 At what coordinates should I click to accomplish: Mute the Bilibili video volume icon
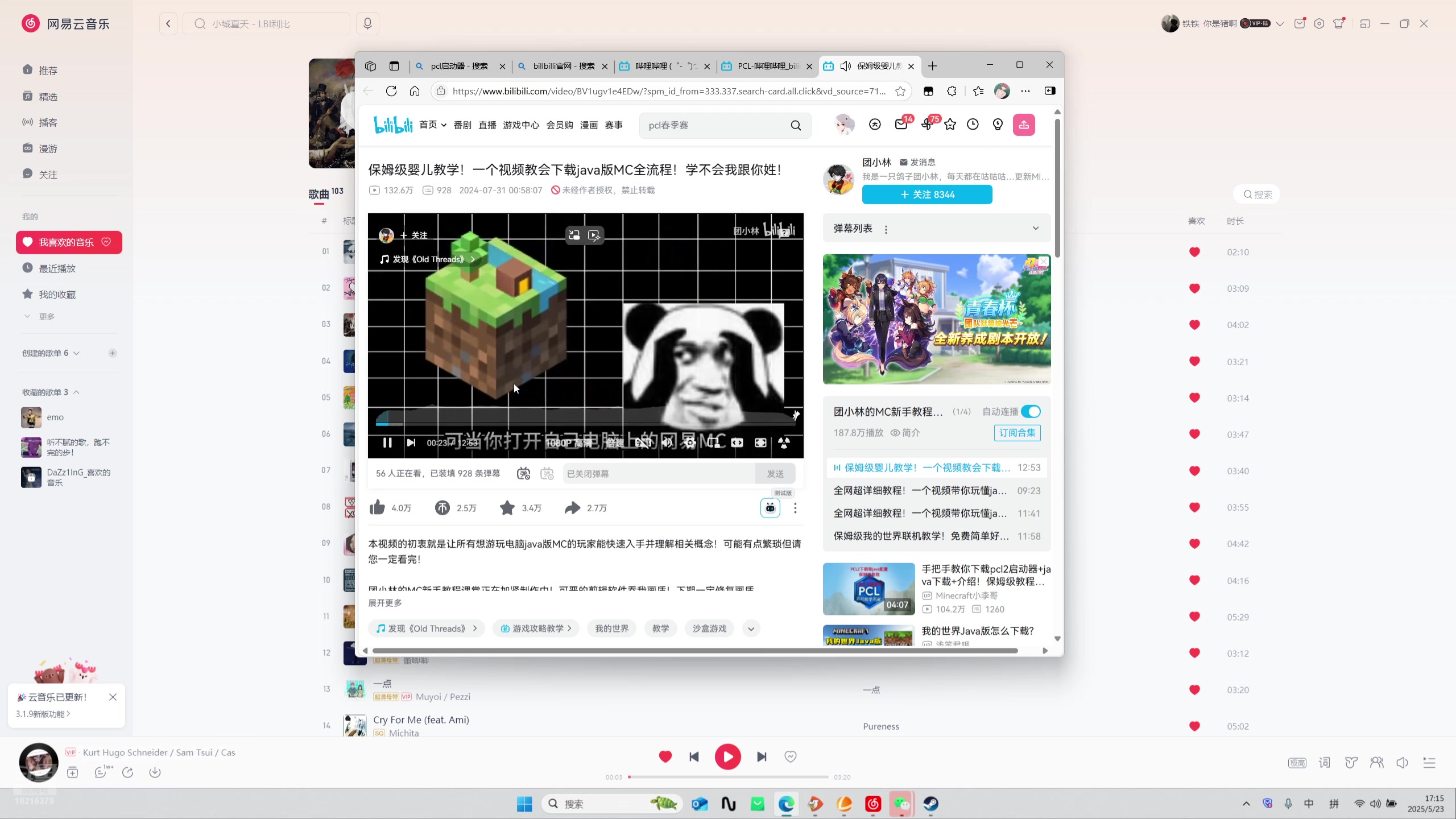(667, 442)
